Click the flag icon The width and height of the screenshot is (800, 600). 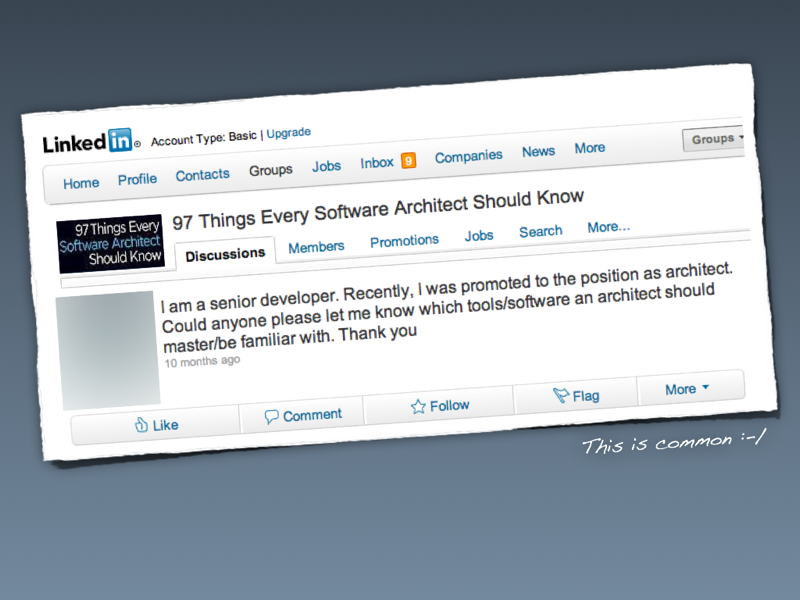[561, 395]
